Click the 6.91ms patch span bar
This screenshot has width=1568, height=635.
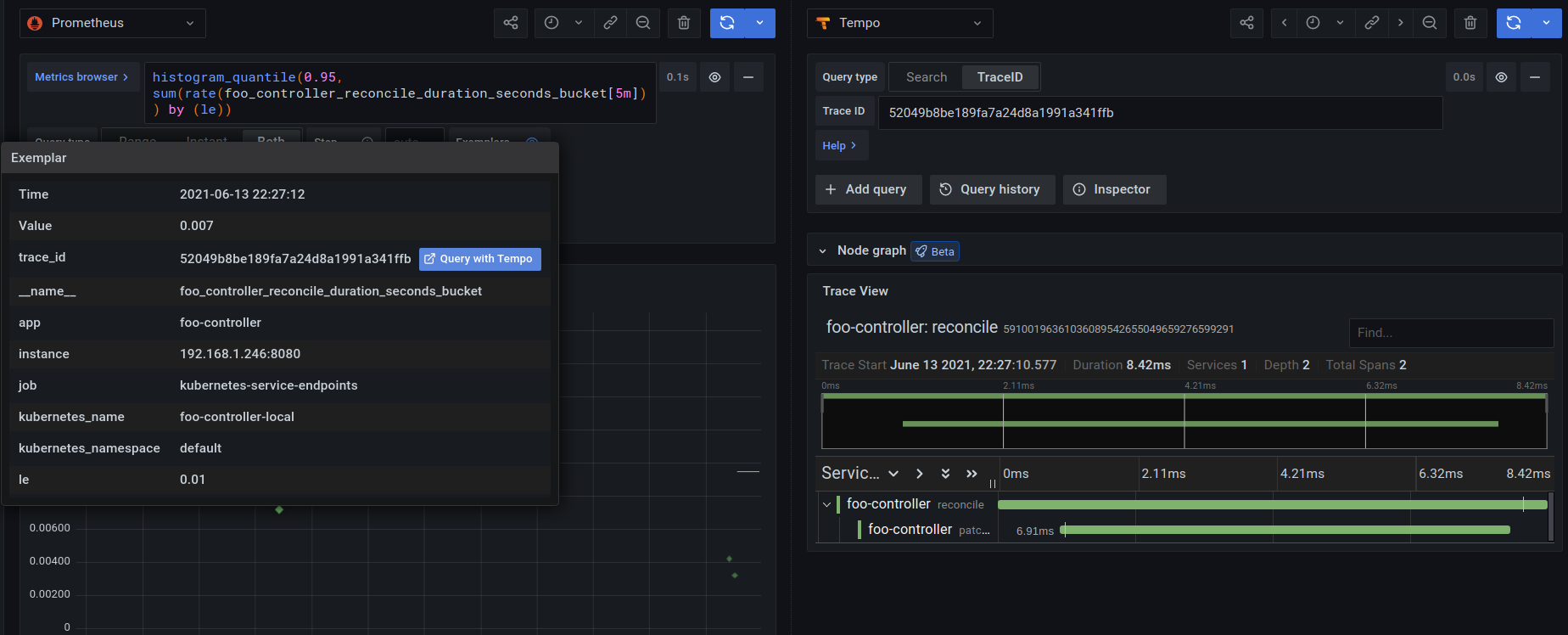[1285, 530]
